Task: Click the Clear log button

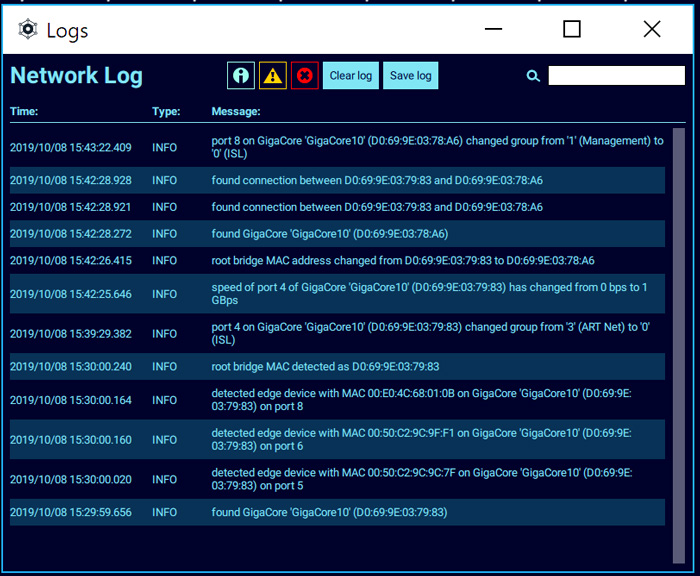Action: pyautogui.click(x=350, y=75)
